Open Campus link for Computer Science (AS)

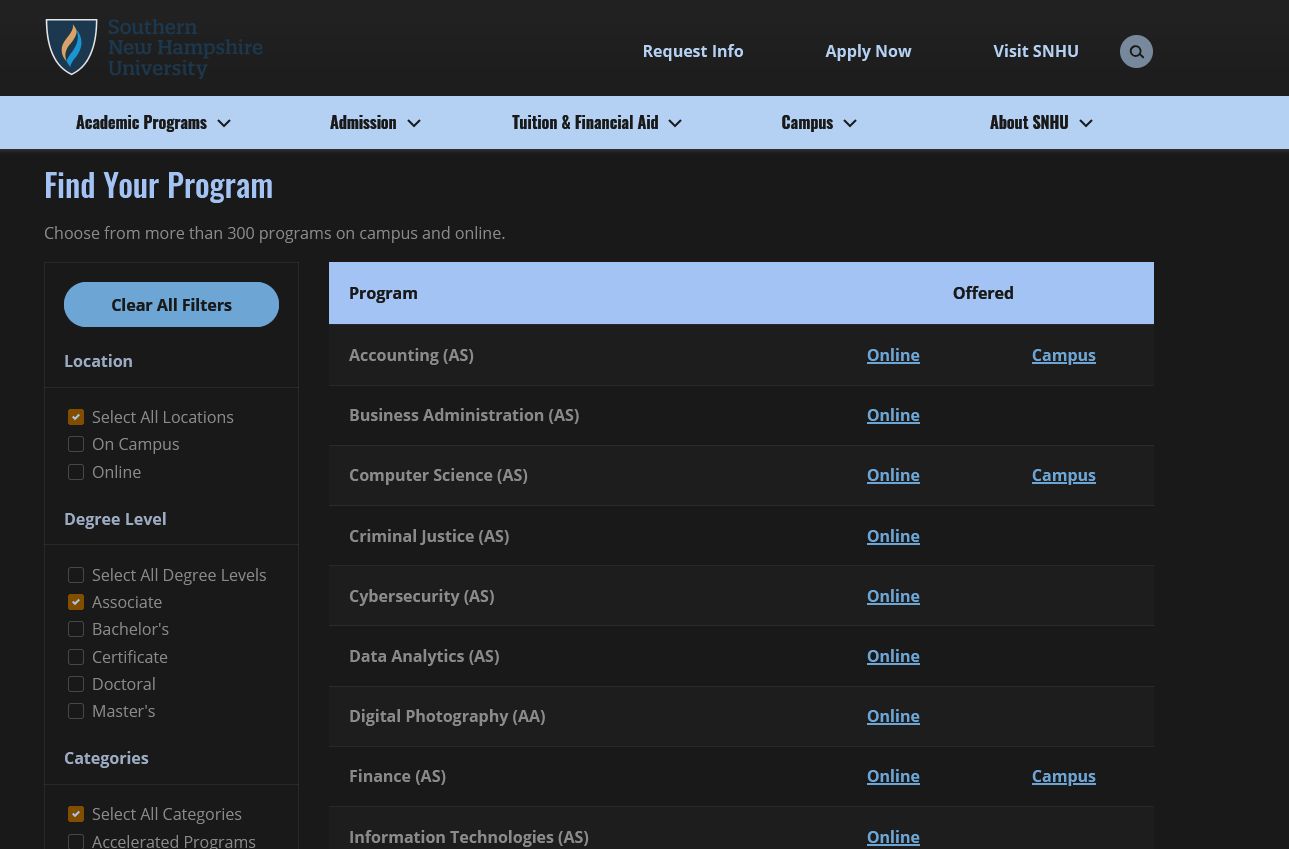coord(1064,475)
